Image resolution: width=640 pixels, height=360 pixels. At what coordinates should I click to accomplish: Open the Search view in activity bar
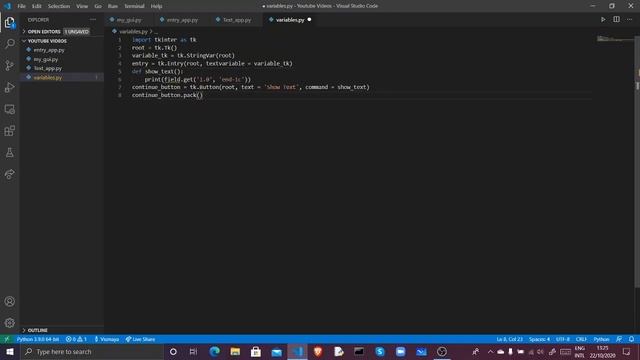coord(9,44)
